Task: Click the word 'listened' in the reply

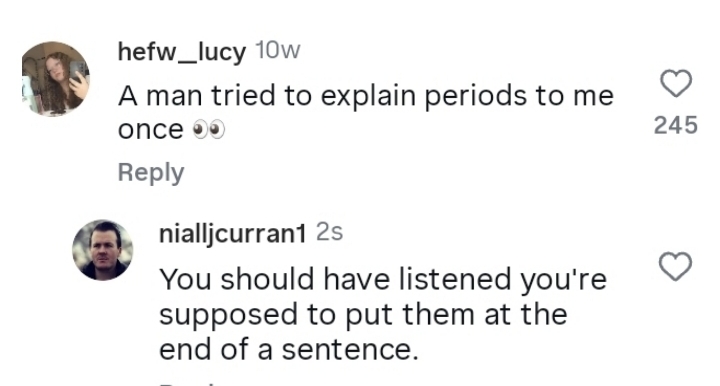Action: (455, 279)
